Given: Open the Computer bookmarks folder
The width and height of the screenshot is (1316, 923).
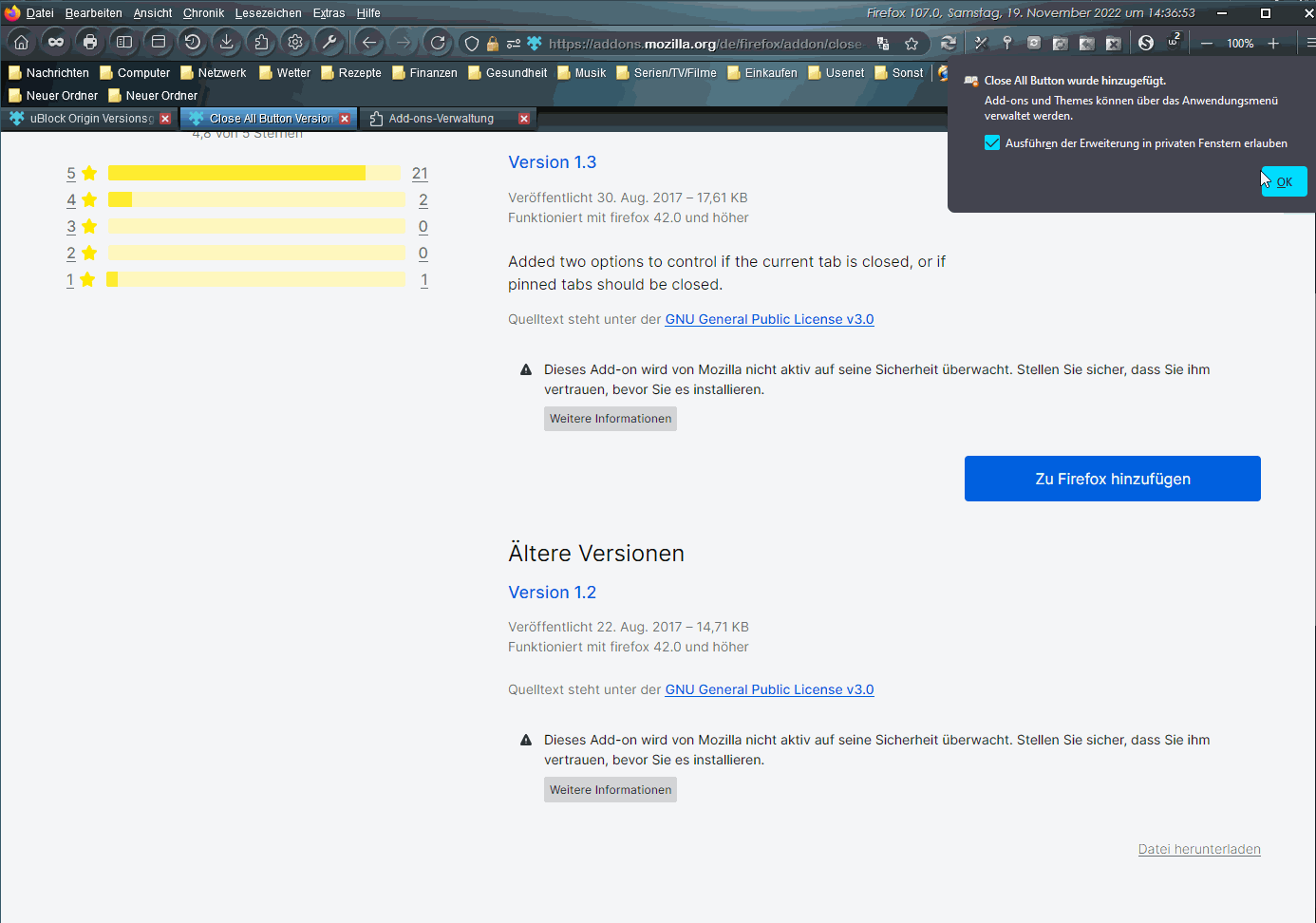Looking at the screenshot, I should [135, 73].
